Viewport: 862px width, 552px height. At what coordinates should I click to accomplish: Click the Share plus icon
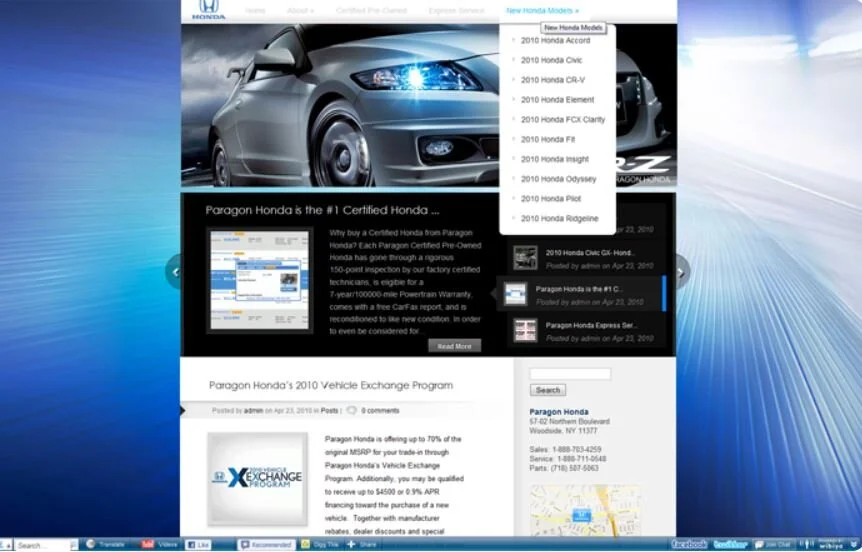pyautogui.click(x=351, y=544)
